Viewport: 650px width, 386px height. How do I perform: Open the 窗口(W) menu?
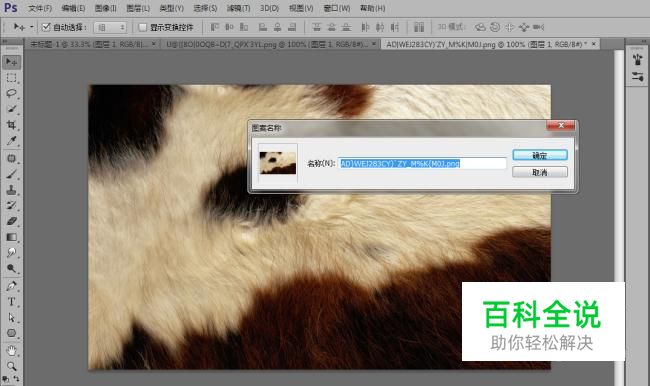click(x=337, y=8)
